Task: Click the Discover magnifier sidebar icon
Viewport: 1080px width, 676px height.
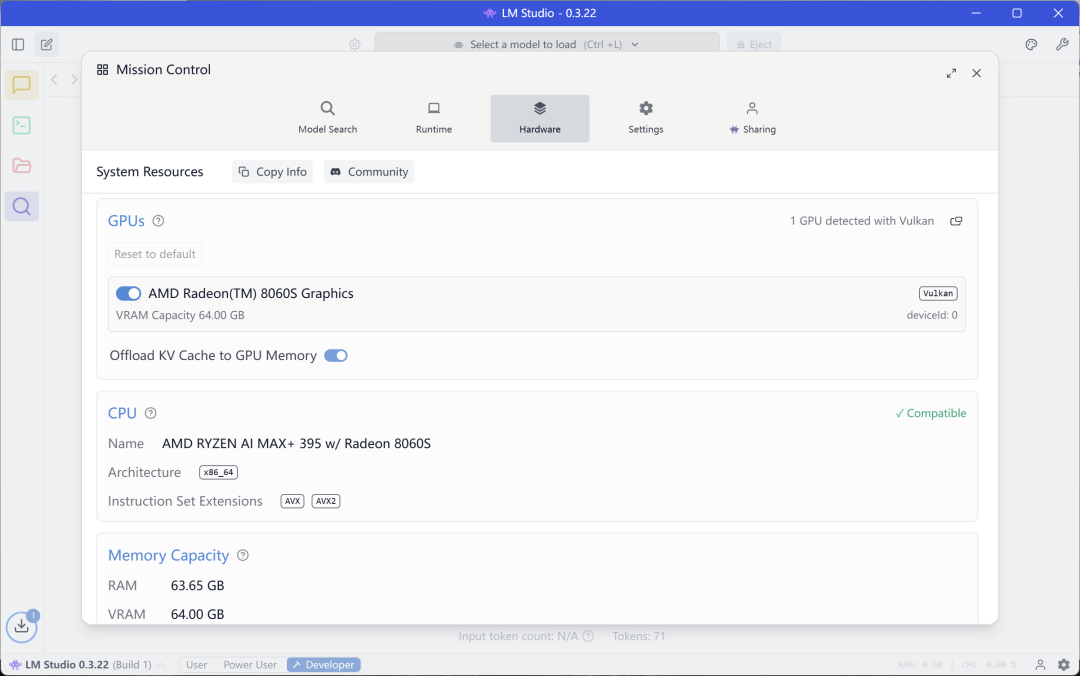Action: (x=21, y=206)
